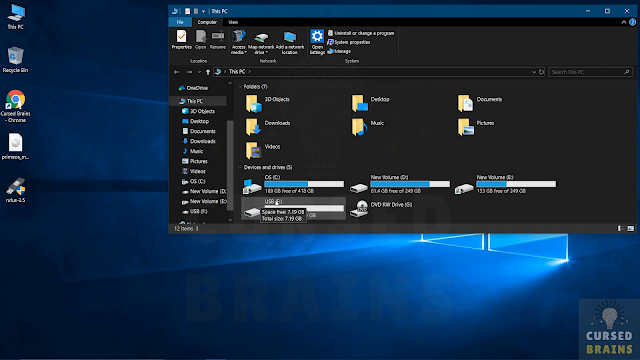
Task: Expand the address bar history dropdown
Action: point(534,72)
